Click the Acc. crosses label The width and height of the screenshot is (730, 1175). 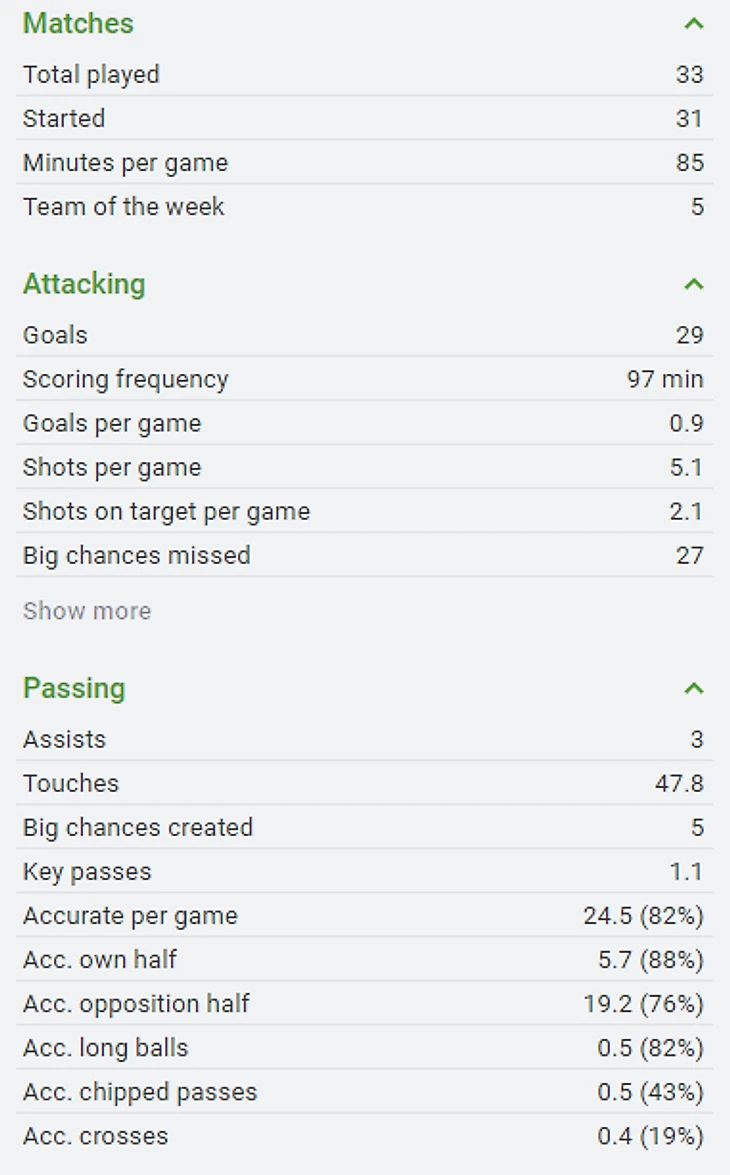tap(95, 1136)
